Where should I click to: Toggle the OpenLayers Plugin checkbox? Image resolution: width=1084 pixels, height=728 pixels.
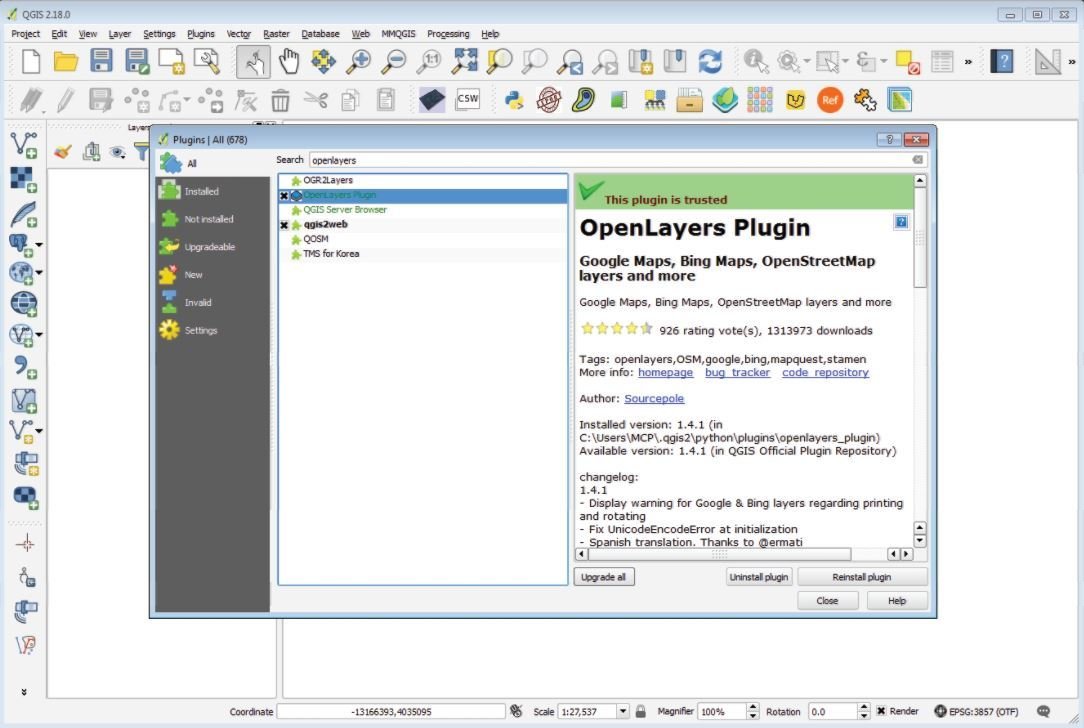284,196
